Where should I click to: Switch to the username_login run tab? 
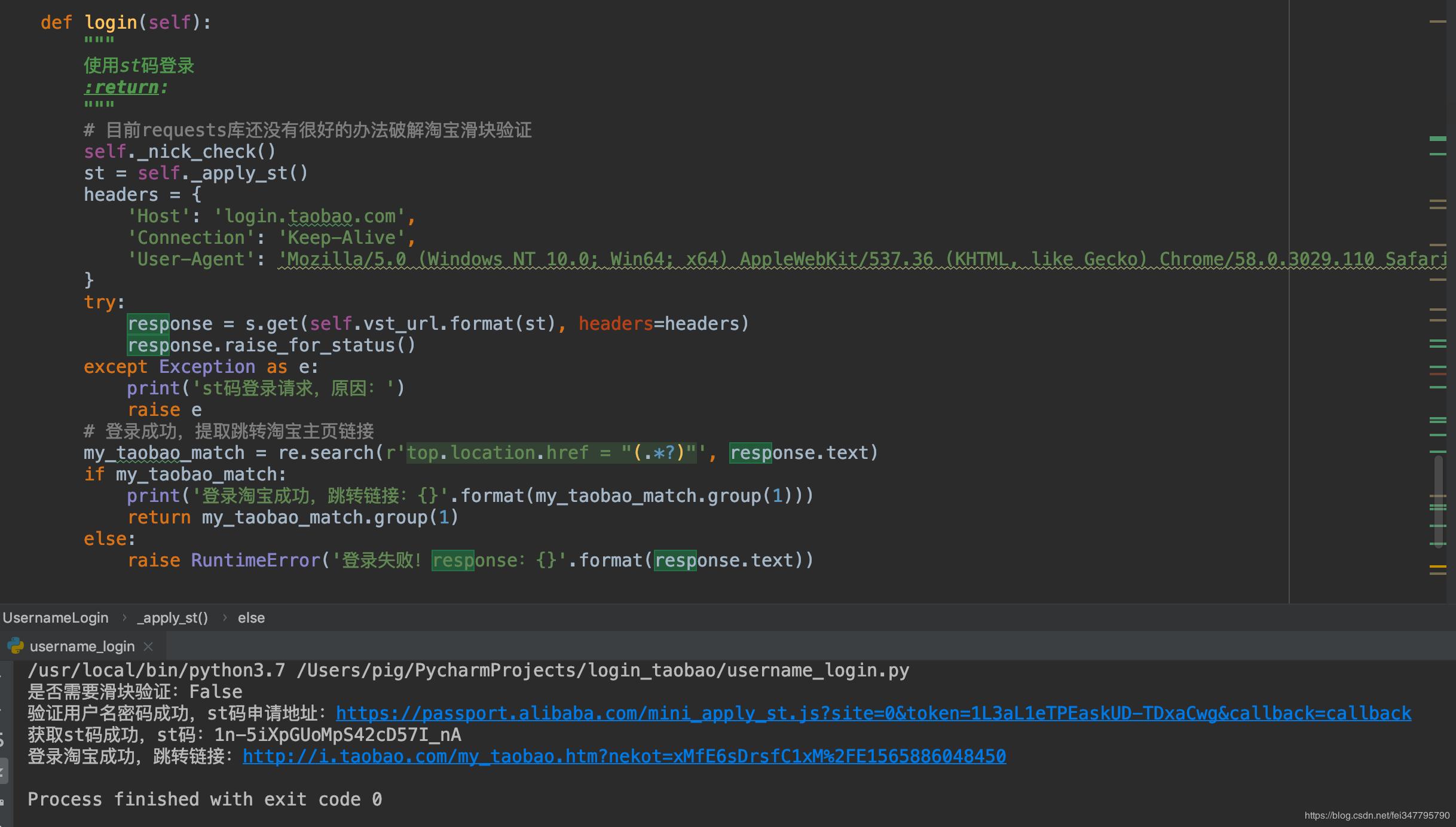click(x=82, y=646)
